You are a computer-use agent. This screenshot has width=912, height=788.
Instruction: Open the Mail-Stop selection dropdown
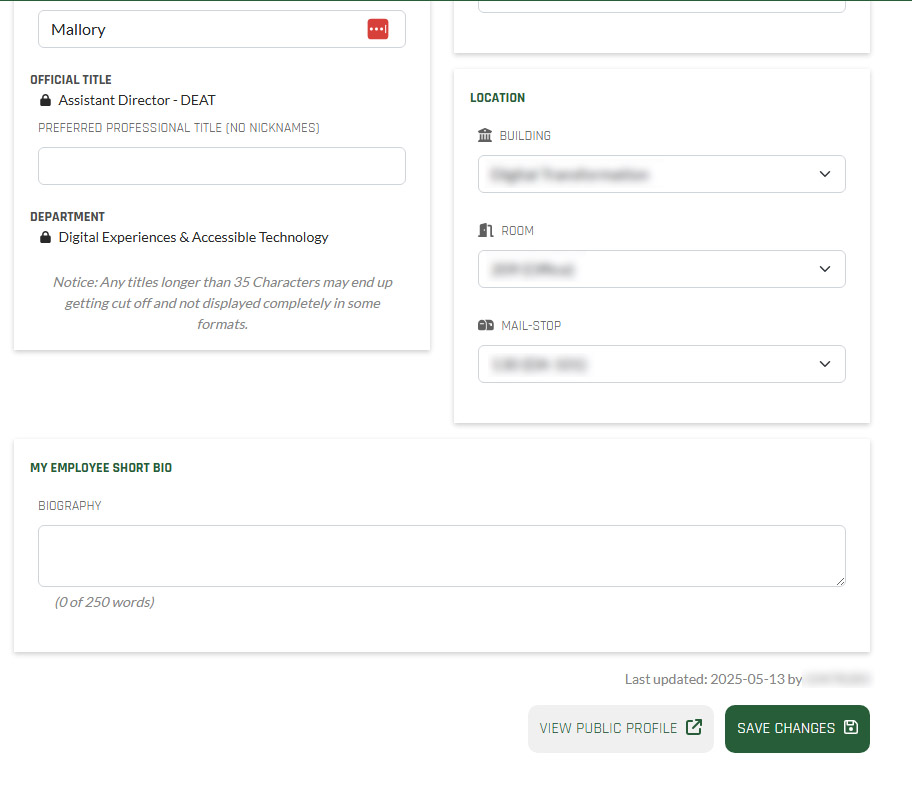(661, 364)
